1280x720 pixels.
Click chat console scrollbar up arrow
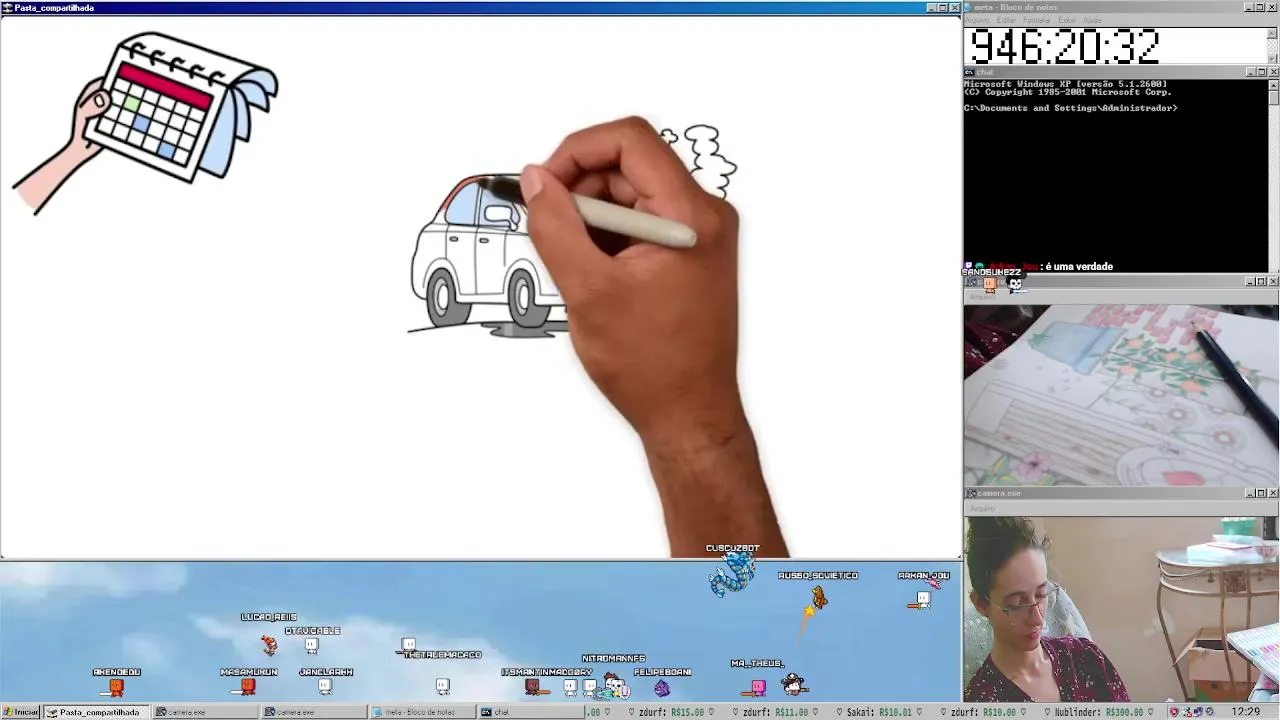1274,84
